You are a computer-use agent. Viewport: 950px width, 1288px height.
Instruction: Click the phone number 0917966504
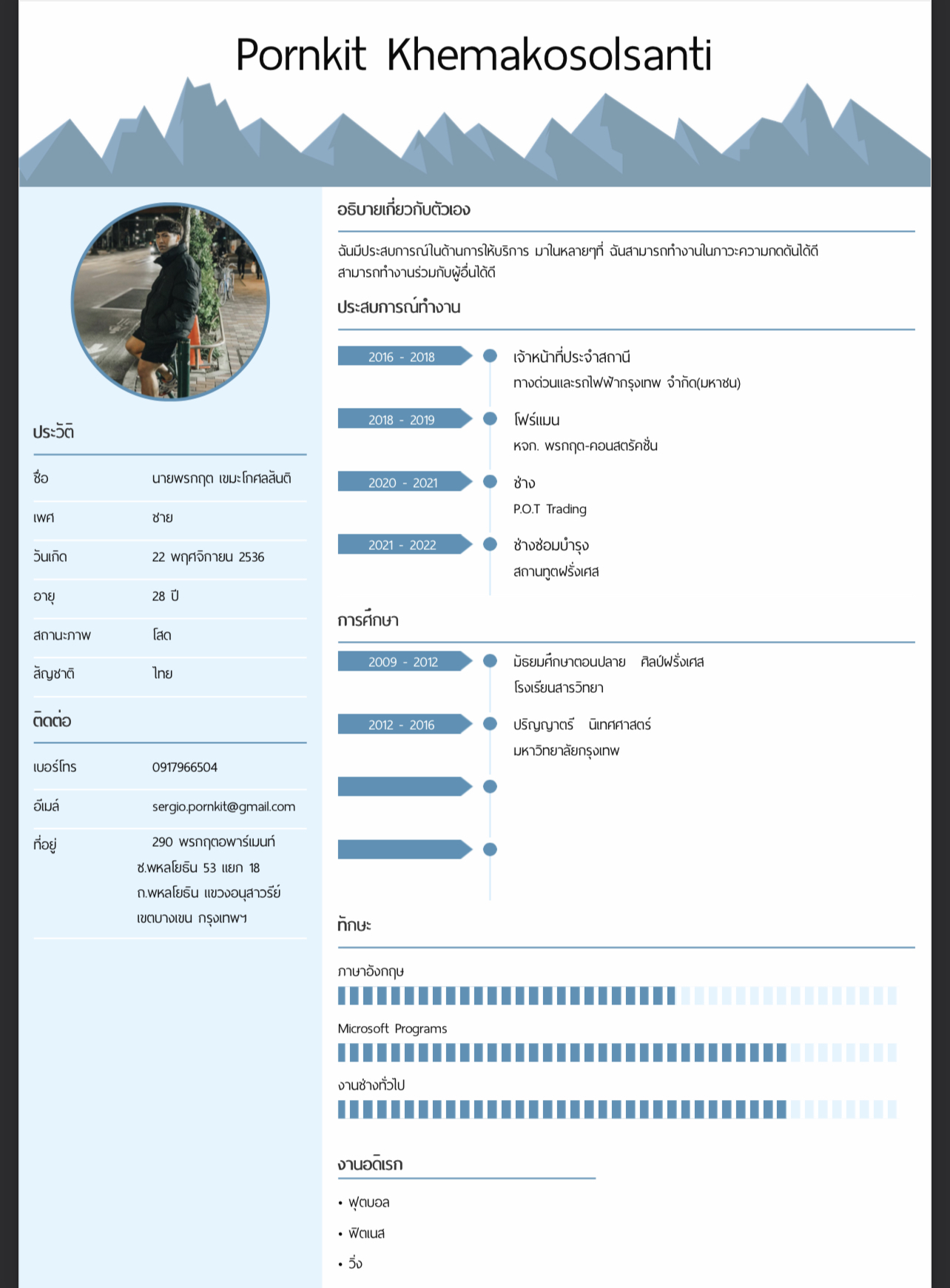tap(185, 768)
